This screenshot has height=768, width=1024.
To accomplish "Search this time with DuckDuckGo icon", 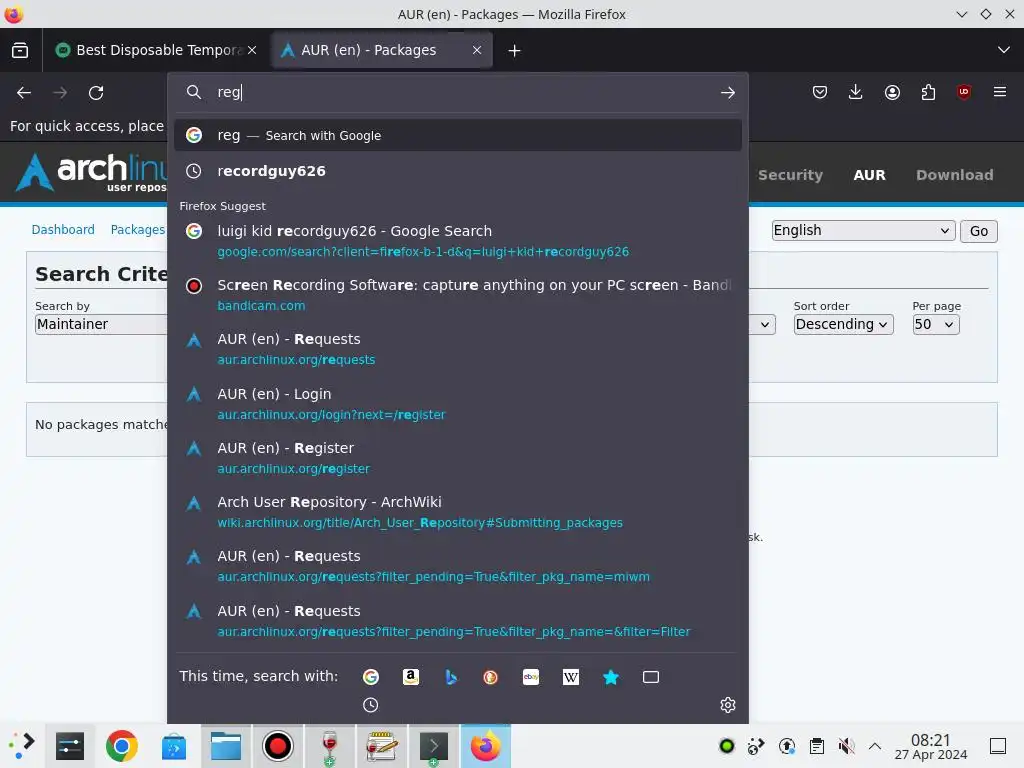I will tap(490, 677).
